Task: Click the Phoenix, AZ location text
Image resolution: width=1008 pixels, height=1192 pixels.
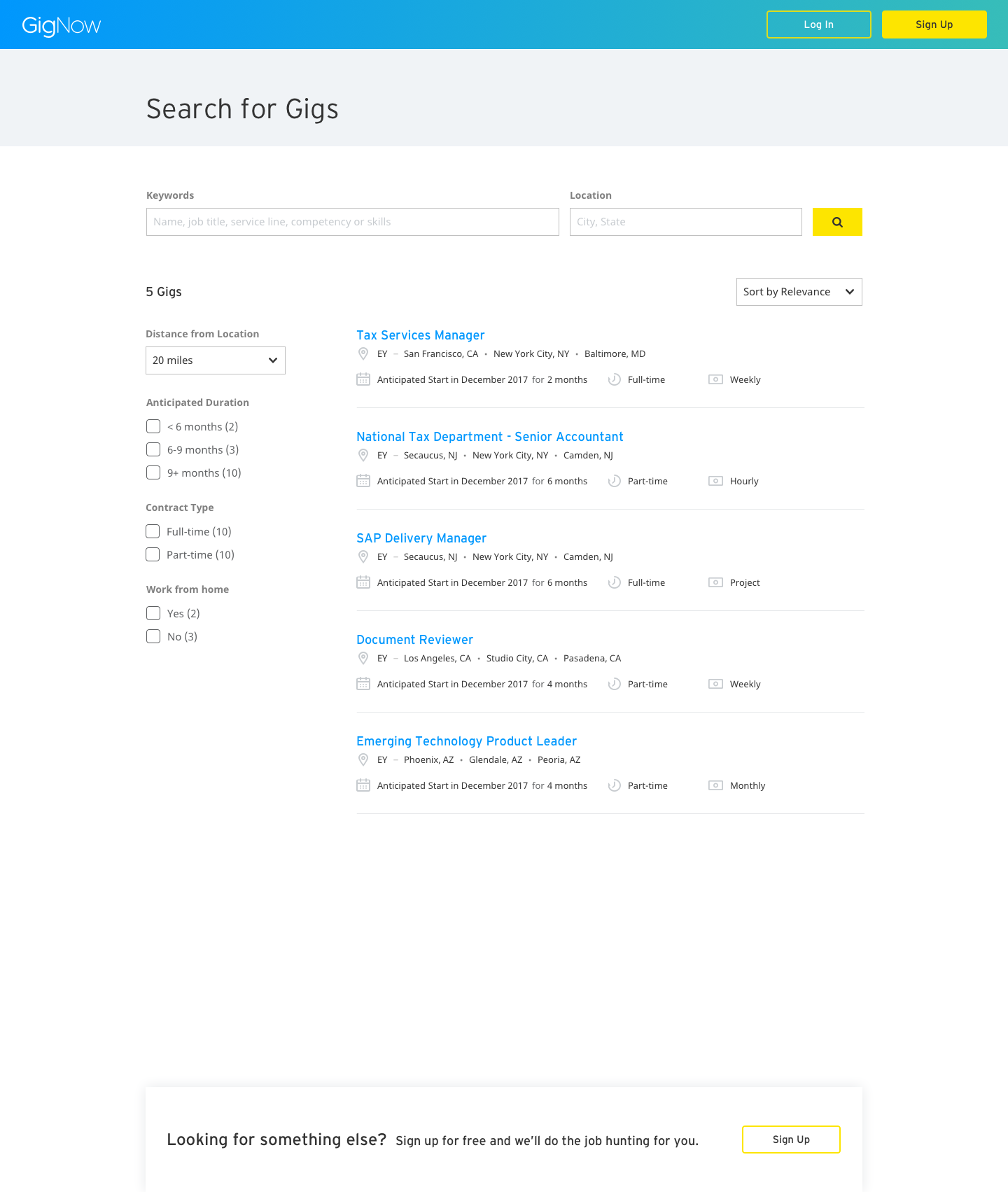Action: pos(429,759)
